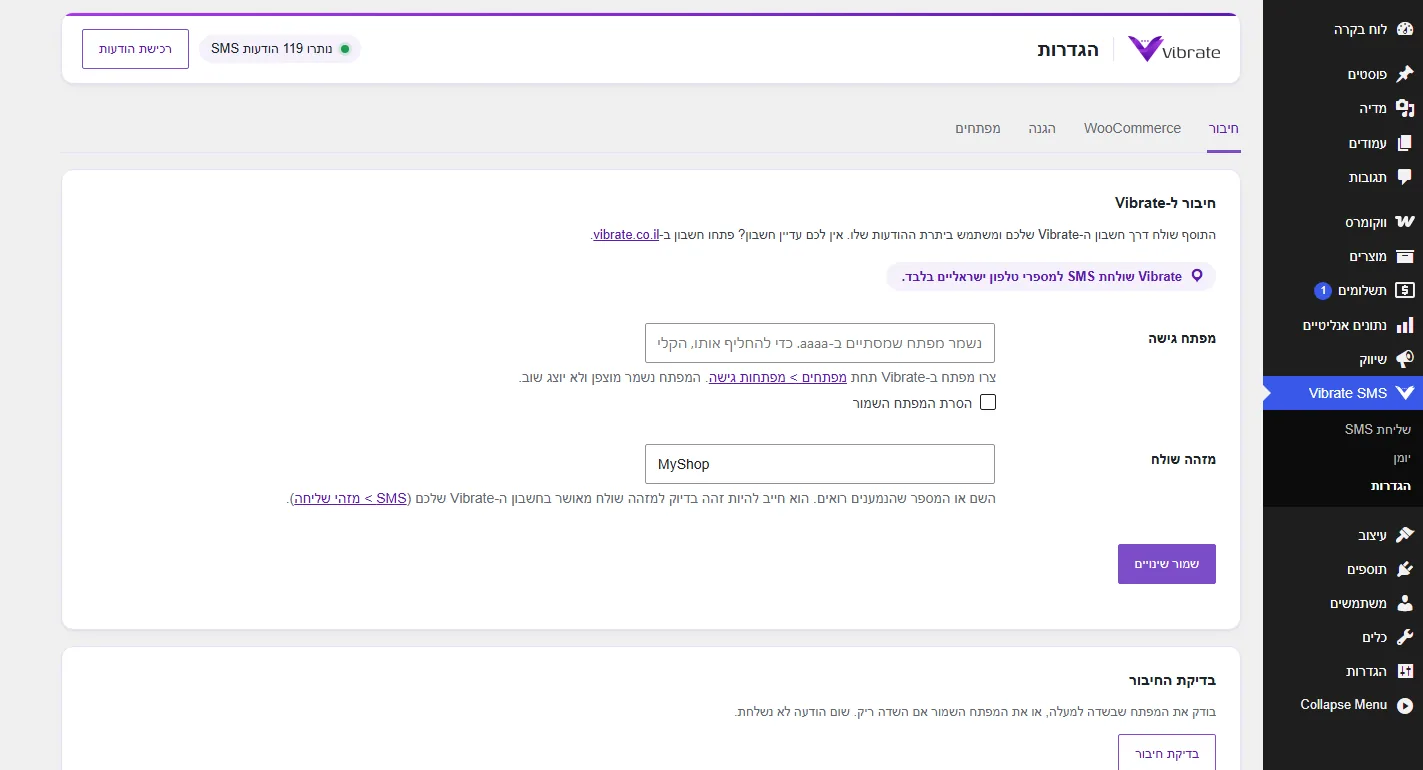This screenshot has width=1423, height=770.
Task: Check the remove saved key checkbox
Action: click(988, 402)
